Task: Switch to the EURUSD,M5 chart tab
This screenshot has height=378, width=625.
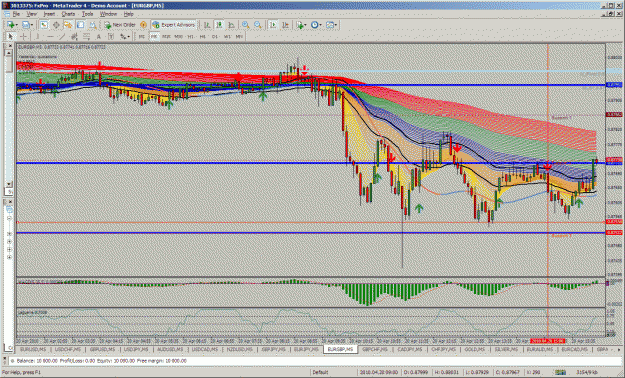Action: tap(33, 349)
